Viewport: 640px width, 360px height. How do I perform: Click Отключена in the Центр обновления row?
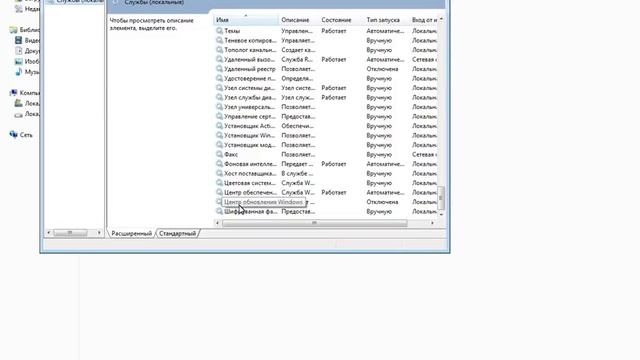tap(382, 202)
